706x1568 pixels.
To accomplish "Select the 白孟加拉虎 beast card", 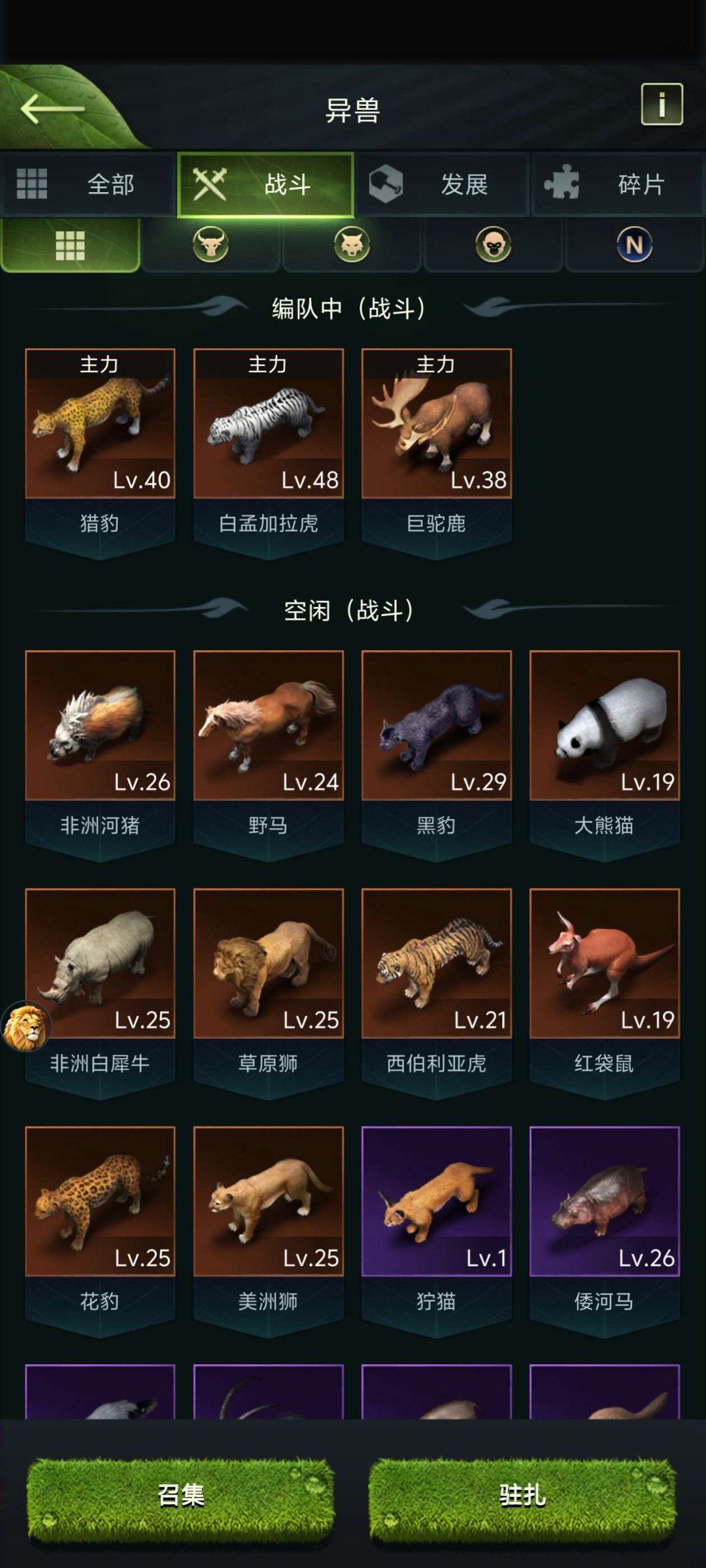I will tap(269, 452).
